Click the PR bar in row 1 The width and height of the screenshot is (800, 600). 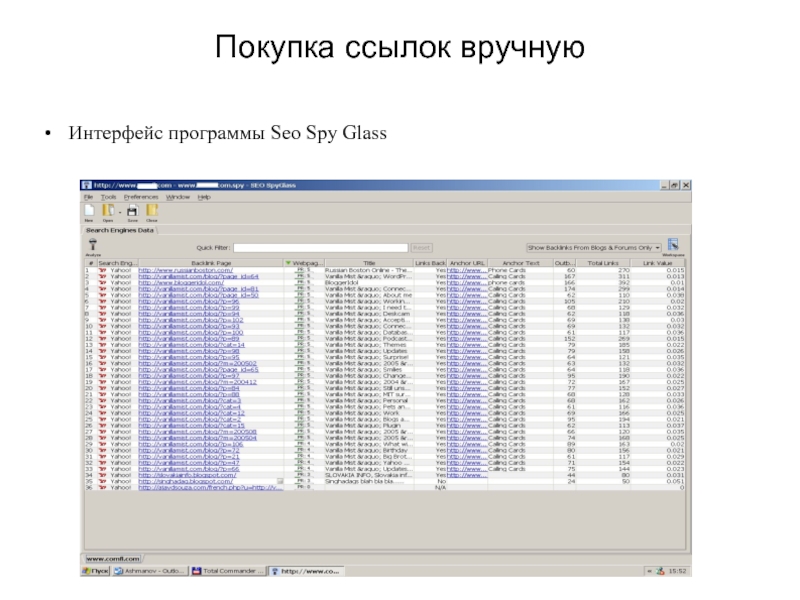(304, 270)
